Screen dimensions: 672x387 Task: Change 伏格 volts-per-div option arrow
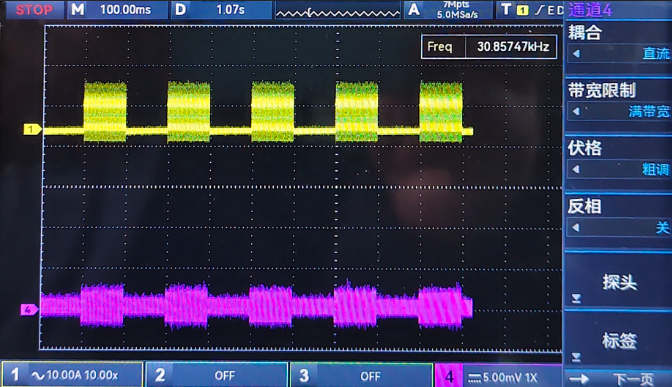coord(576,169)
